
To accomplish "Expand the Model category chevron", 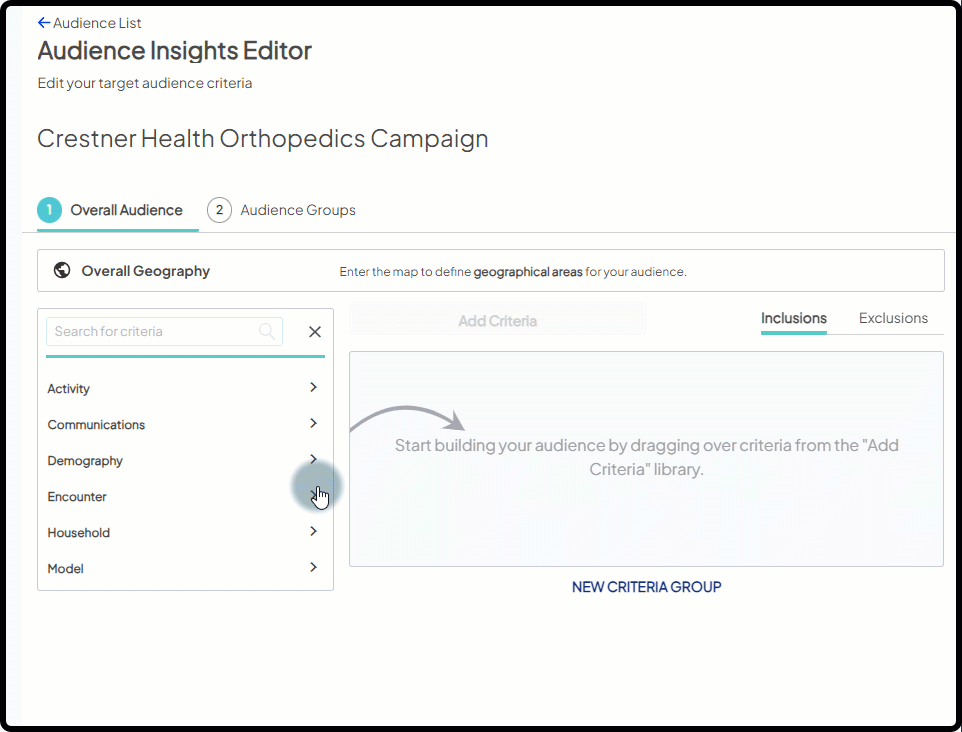I will coord(313,568).
